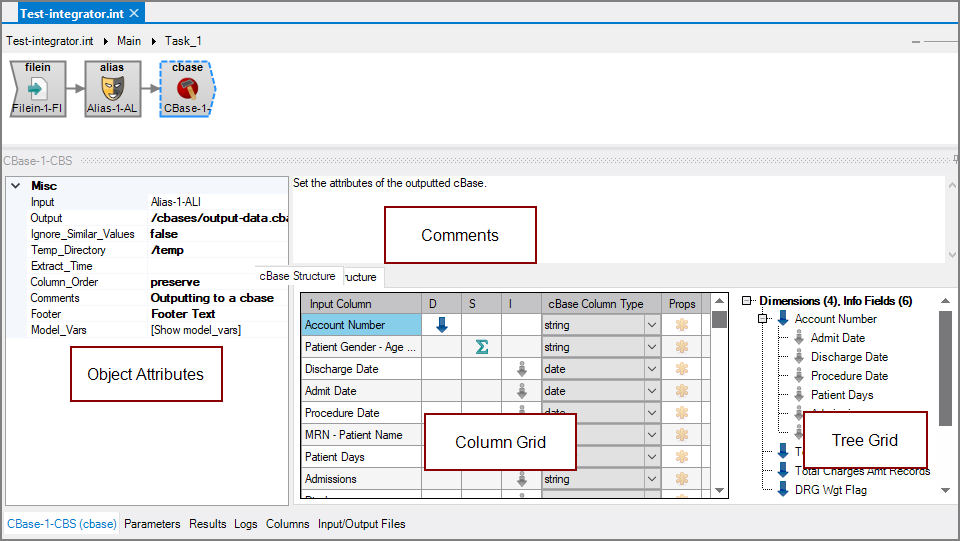This screenshot has height=541, width=960.
Task: Open column type dropdown for Admissions row
Action: tap(651, 479)
